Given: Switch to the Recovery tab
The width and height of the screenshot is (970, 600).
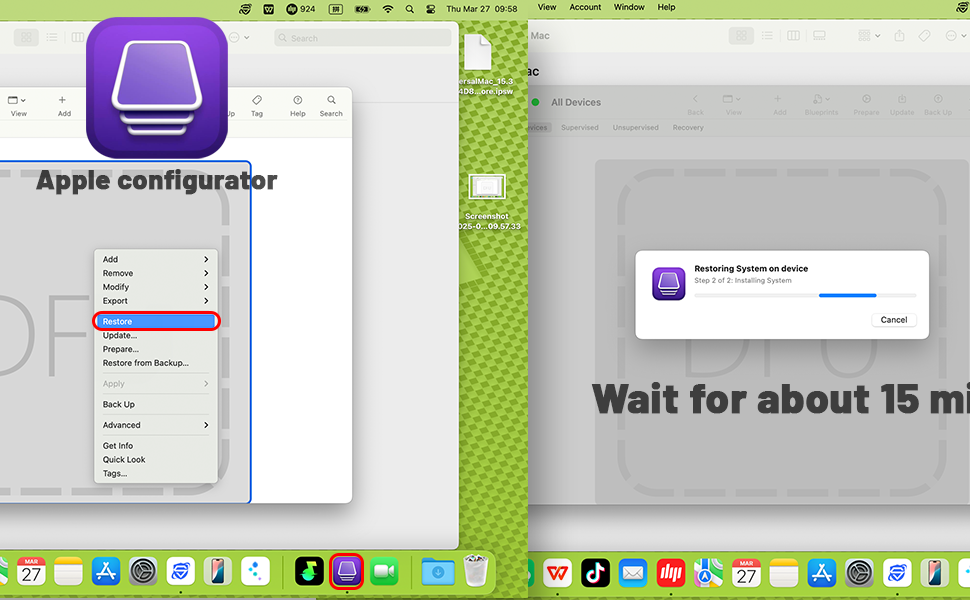Looking at the screenshot, I should point(688,127).
